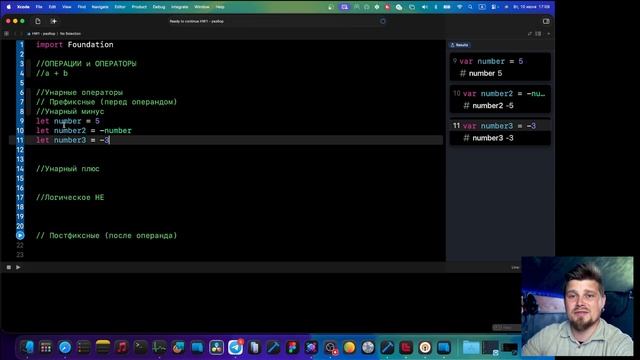Screen dimensions: 640x360
Task: Run the playground with the bottom play button
Action: [18, 267]
